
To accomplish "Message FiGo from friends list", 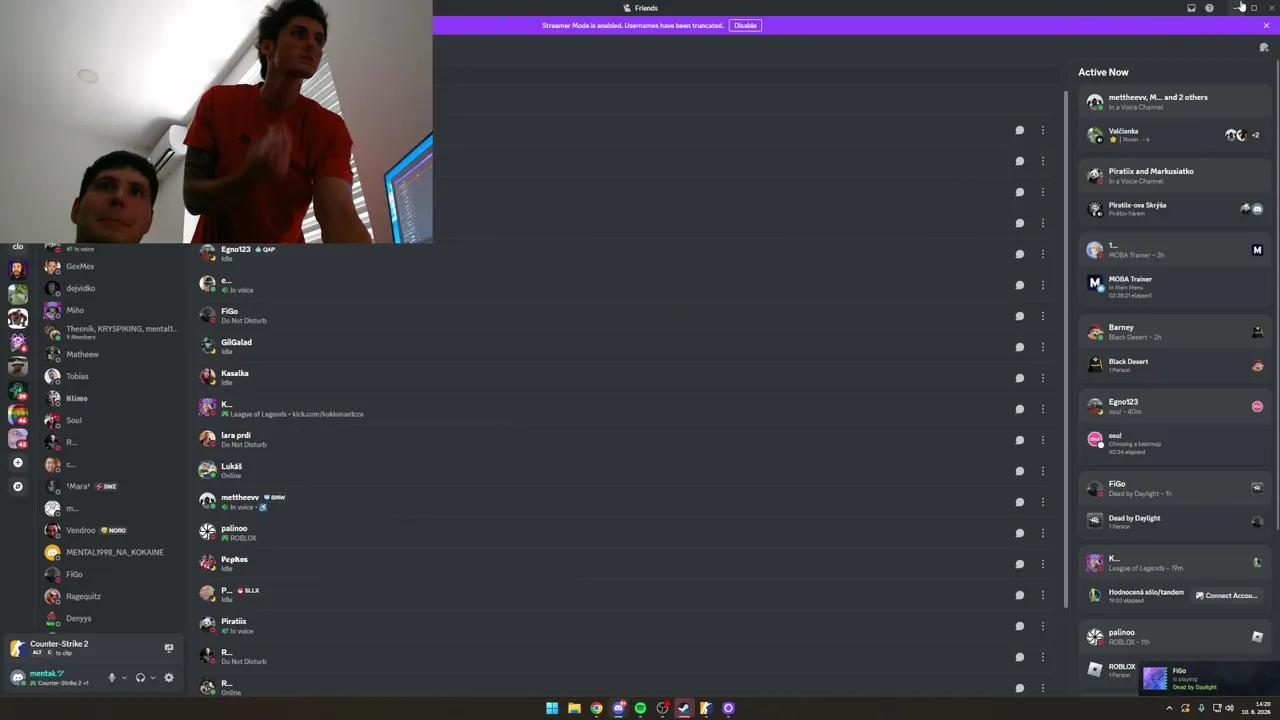I will 1019,316.
